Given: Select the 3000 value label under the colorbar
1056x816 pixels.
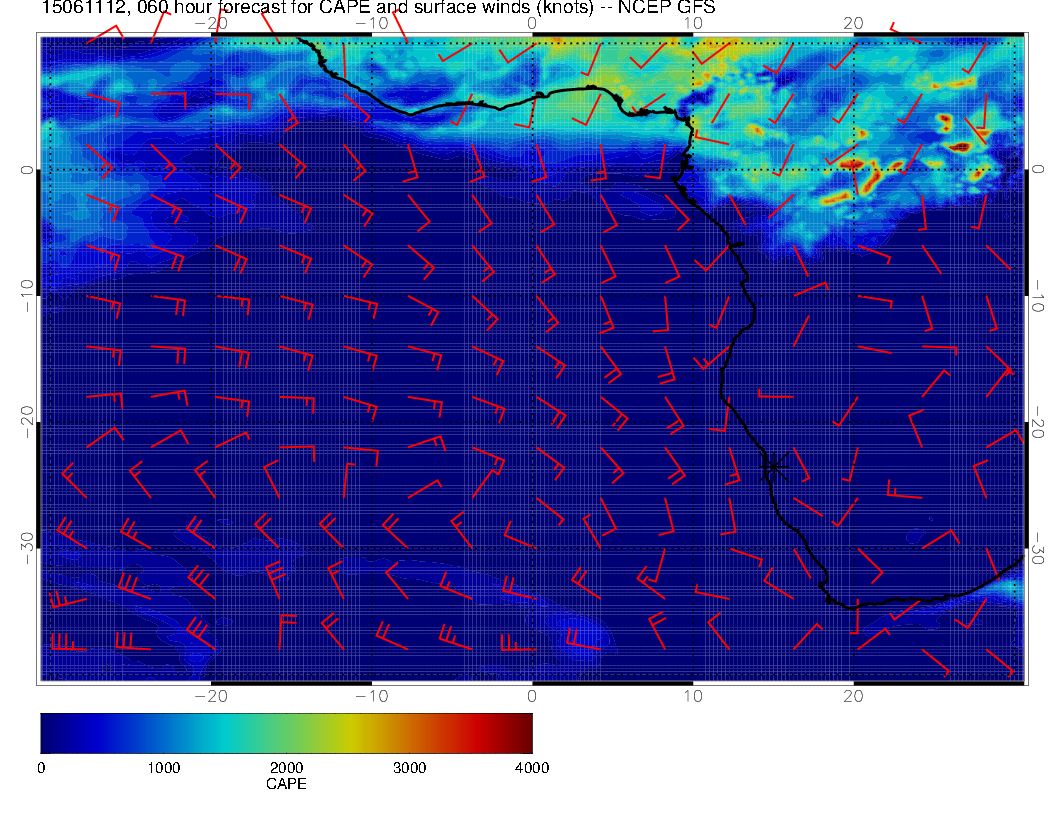Looking at the screenshot, I should pos(409,768).
